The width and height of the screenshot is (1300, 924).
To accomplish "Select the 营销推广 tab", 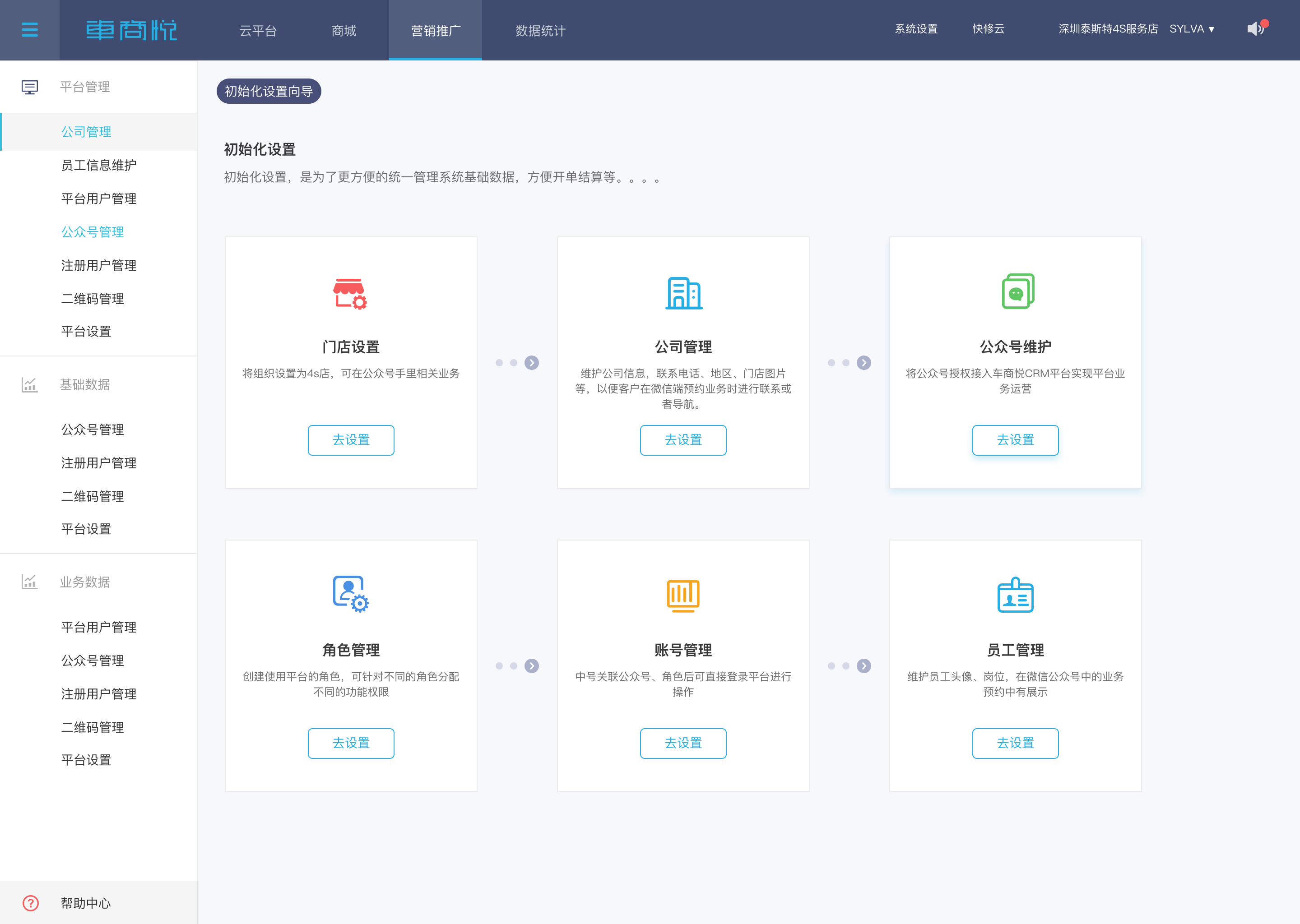I will pyautogui.click(x=436, y=31).
